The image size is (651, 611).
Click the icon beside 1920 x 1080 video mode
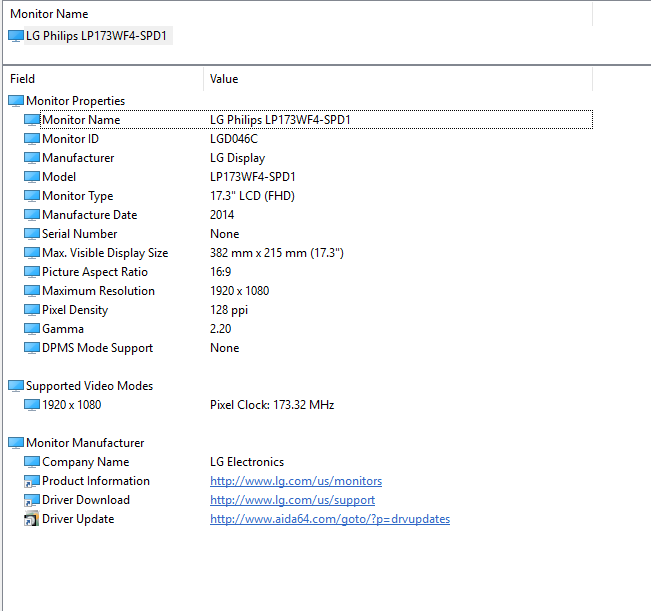(x=32, y=405)
